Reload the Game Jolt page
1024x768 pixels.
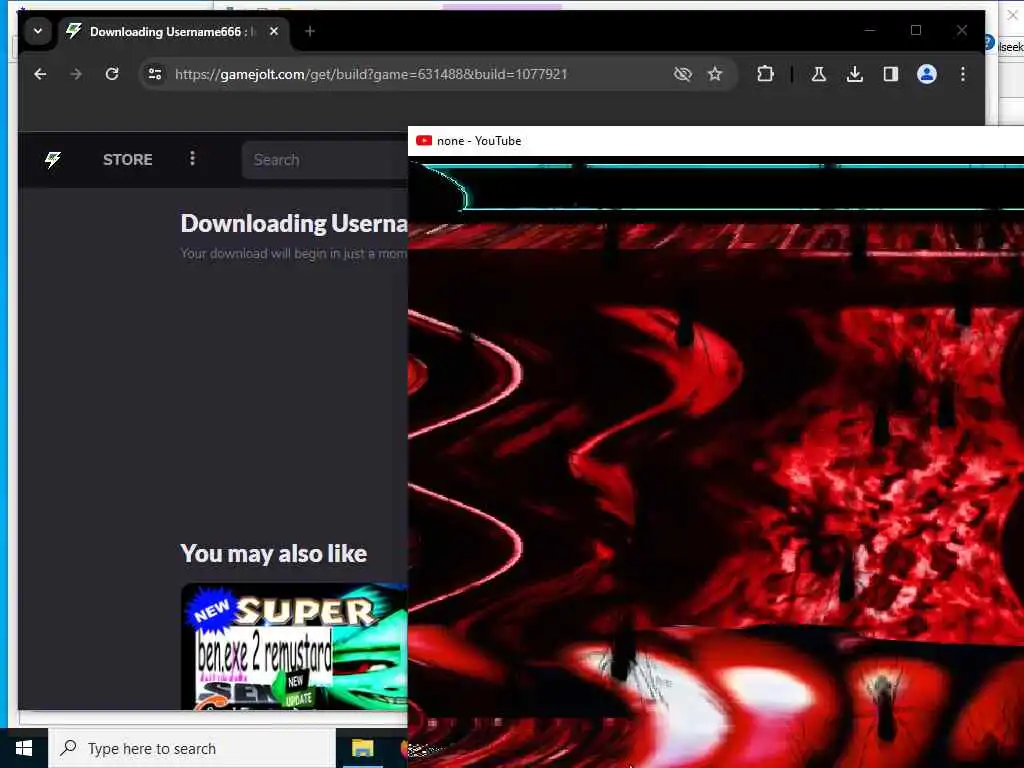click(x=112, y=74)
